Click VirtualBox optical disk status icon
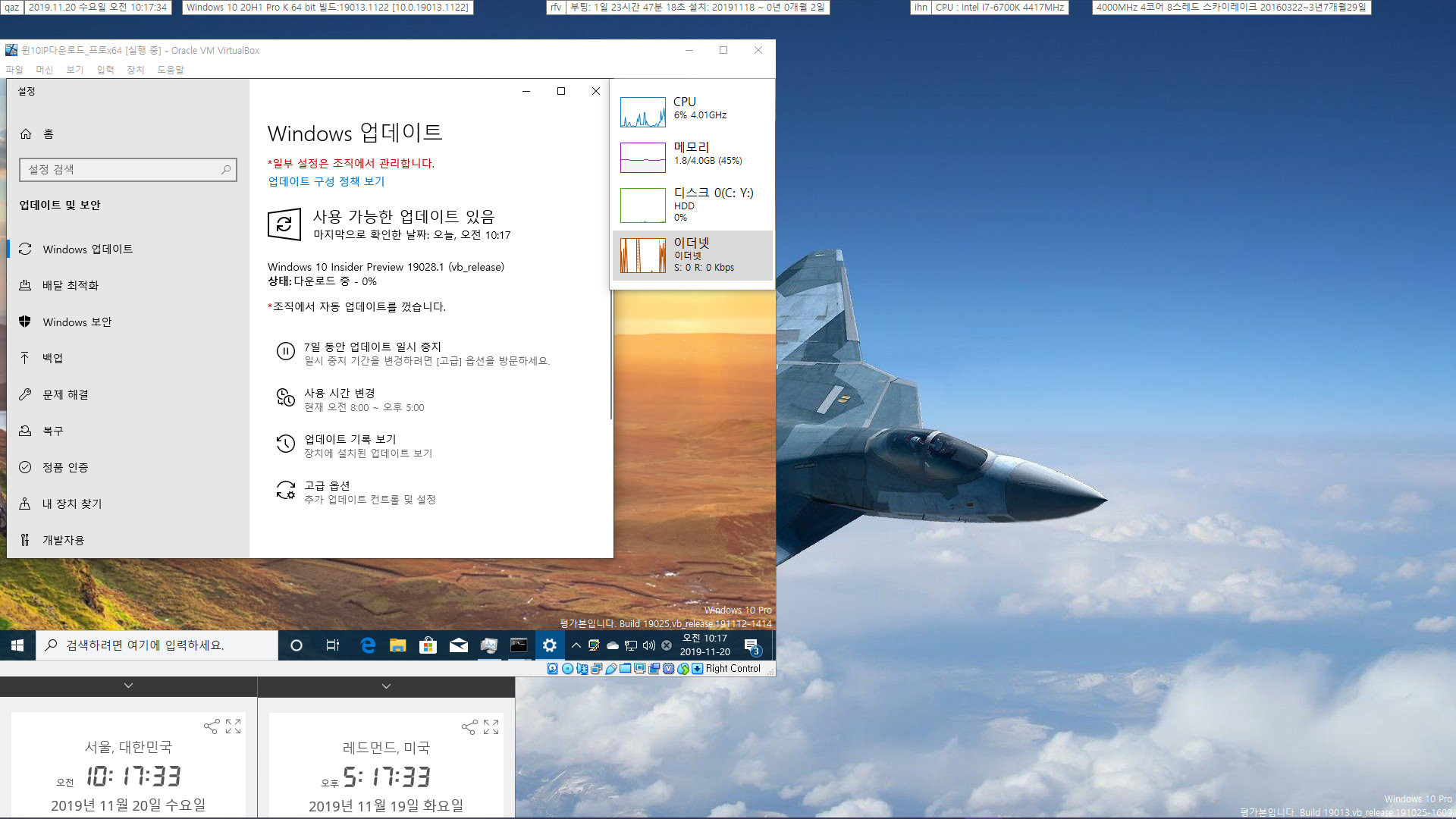The image size is (1456, 819). 567,669
